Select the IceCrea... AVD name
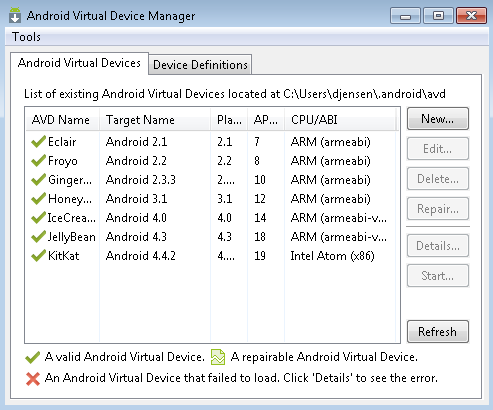 point(72,218)
